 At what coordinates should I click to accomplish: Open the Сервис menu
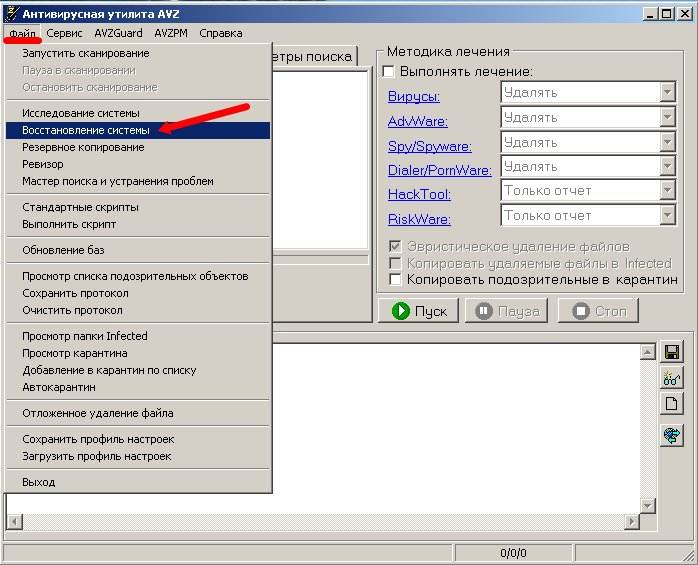click(x=64, y=33)
